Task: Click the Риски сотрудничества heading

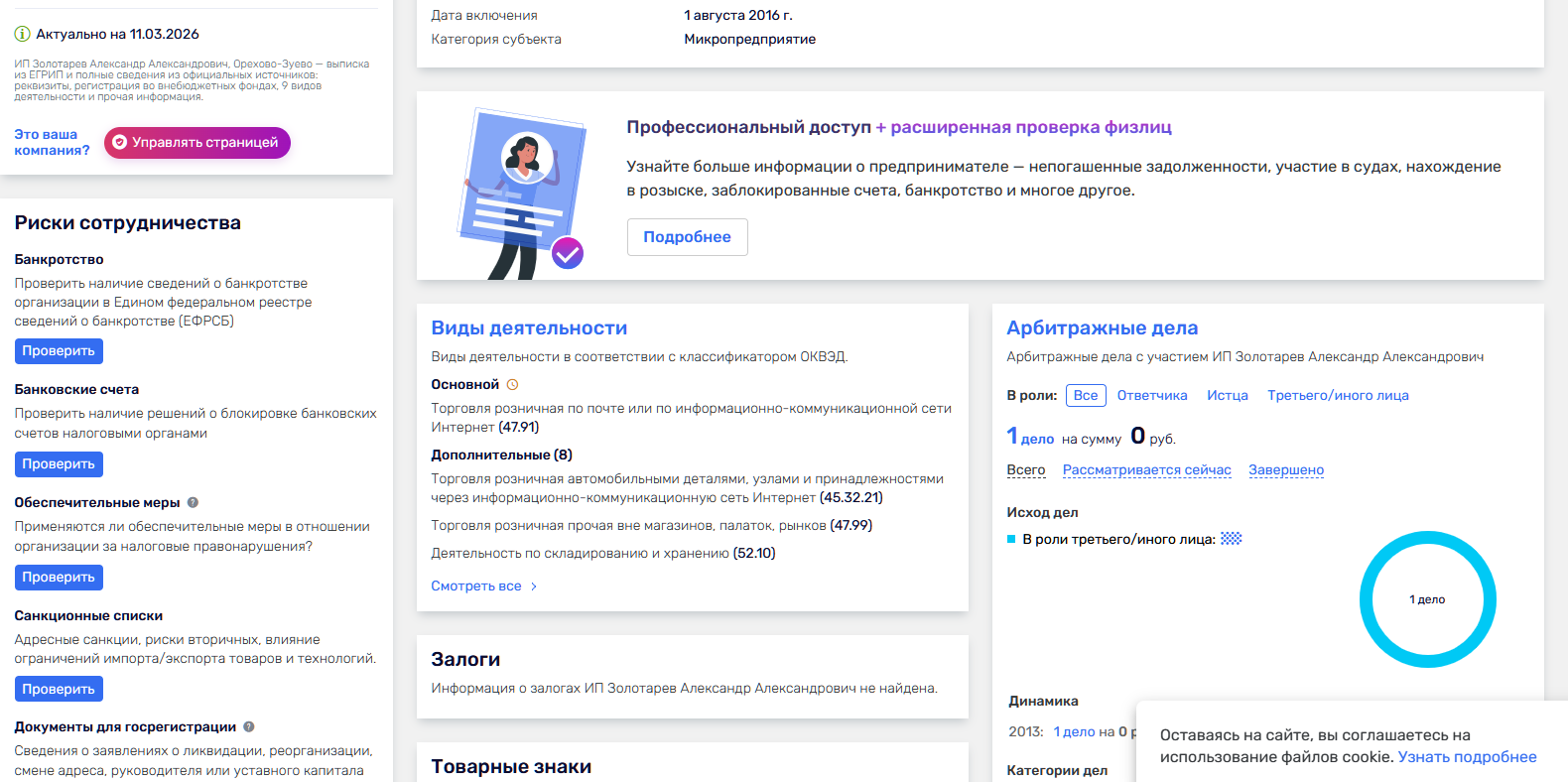Action: [x=127, y=223]
